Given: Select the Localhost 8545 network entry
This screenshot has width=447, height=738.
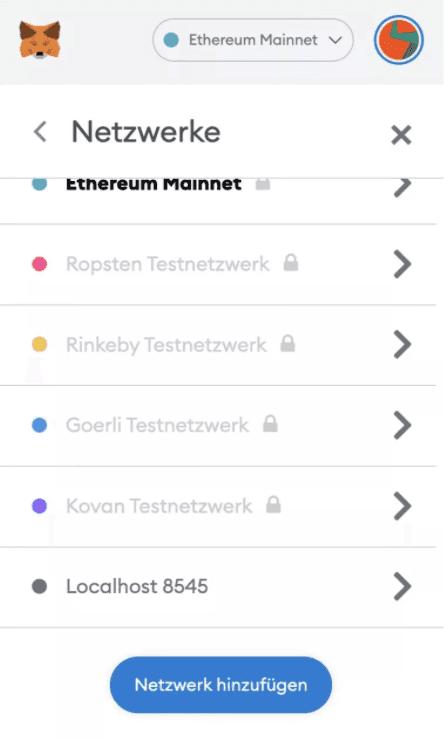Looking at the screenshot, I should (221, 587).
